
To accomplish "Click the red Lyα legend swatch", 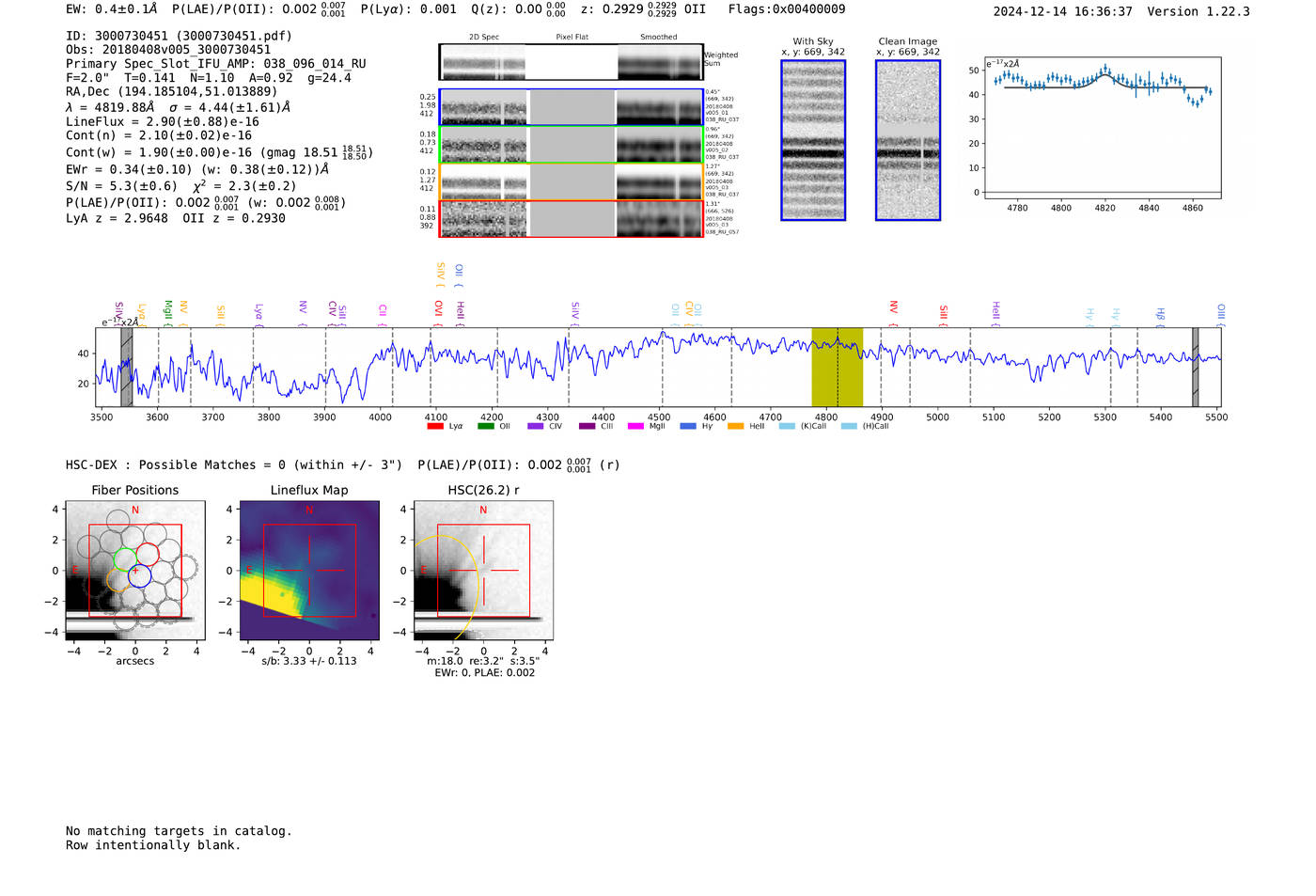I will (435, 426).
